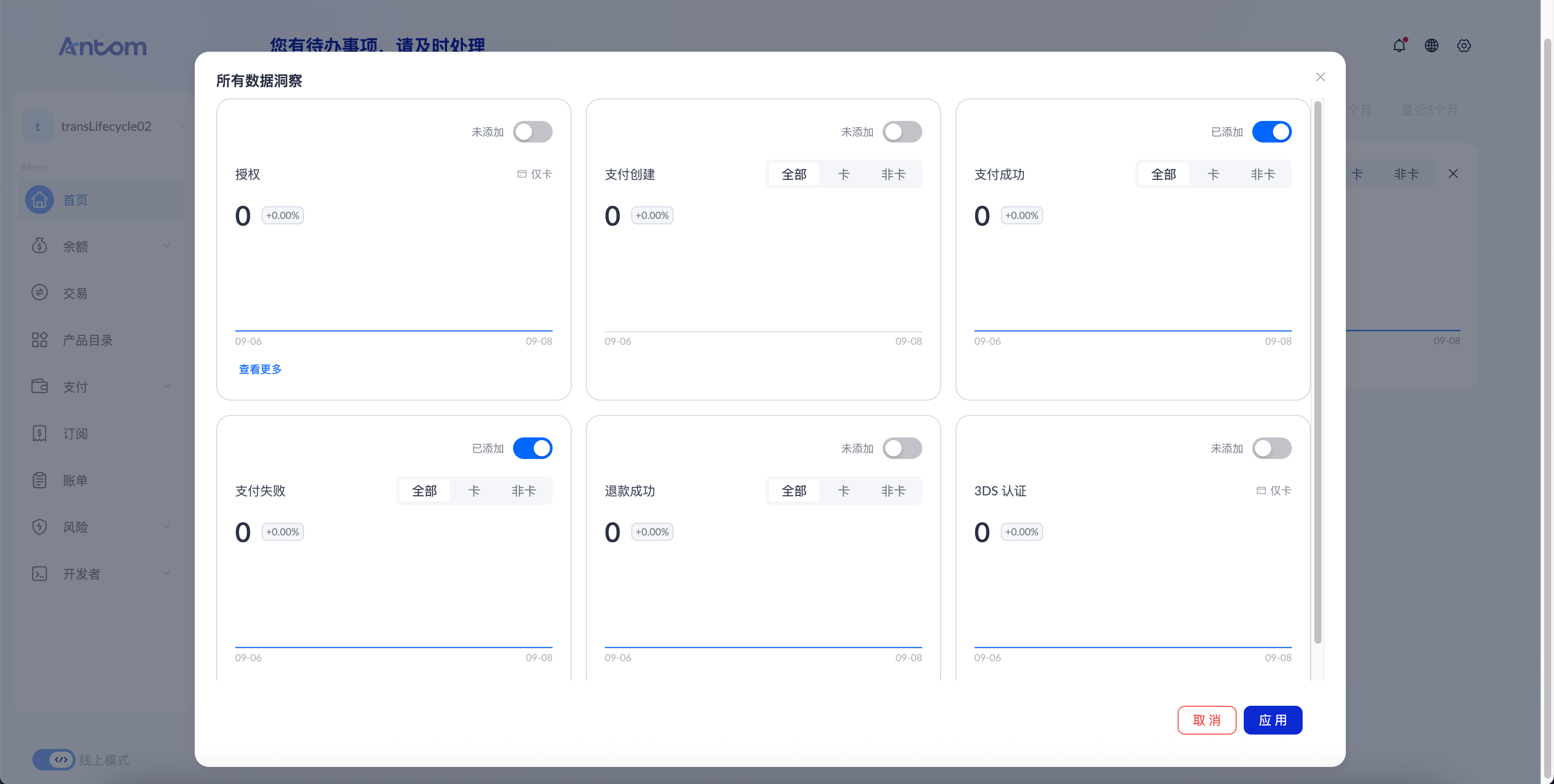The width and height of the screenshot is (1554, 784).
Task: Open the settings gear icon
Action: click(1464, 45)
